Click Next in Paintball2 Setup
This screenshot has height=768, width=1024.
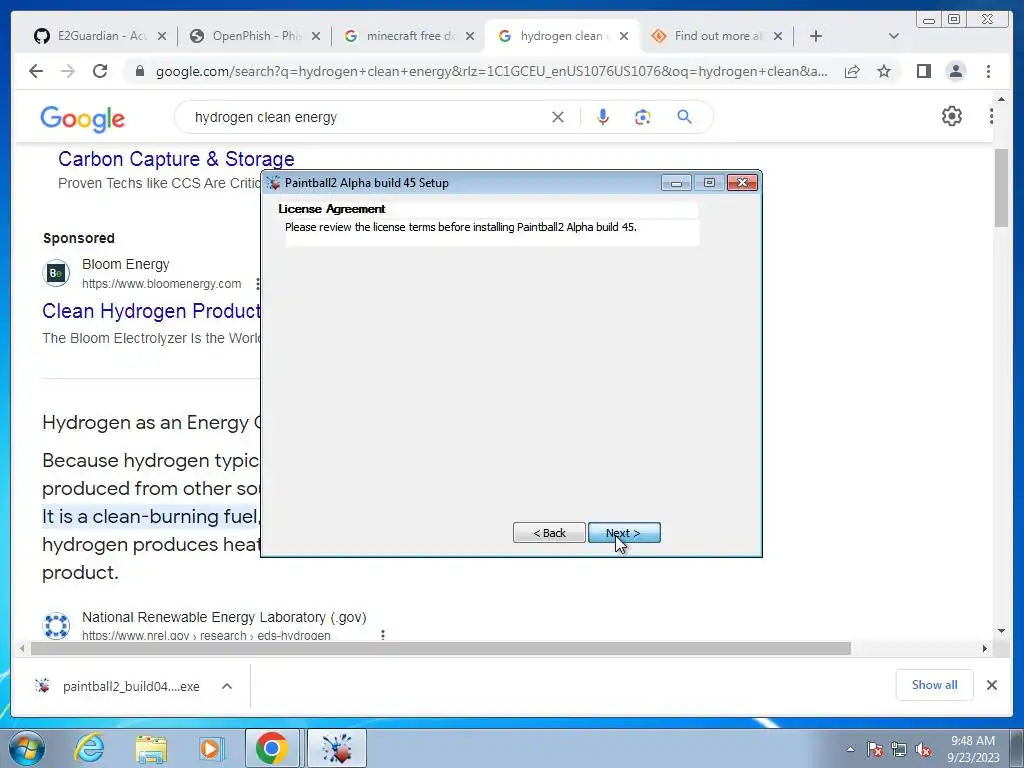[x=624, y=533]
